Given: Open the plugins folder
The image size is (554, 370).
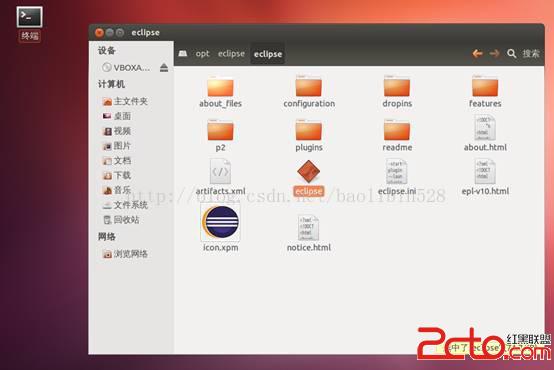Looking at the screenshot, I should [x=308, y=130].
